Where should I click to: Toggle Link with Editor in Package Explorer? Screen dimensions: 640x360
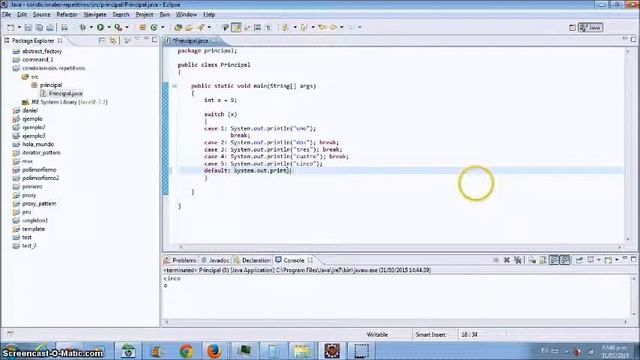pos(113,40)
